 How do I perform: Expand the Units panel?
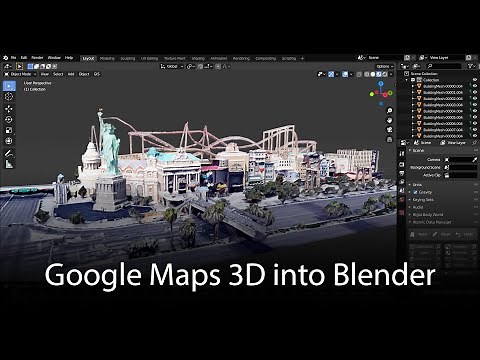[418, 185]
